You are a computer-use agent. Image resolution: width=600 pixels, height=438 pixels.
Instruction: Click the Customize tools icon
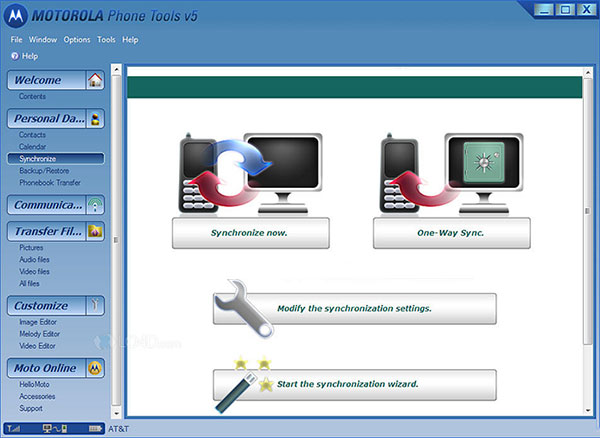(95, 305)
